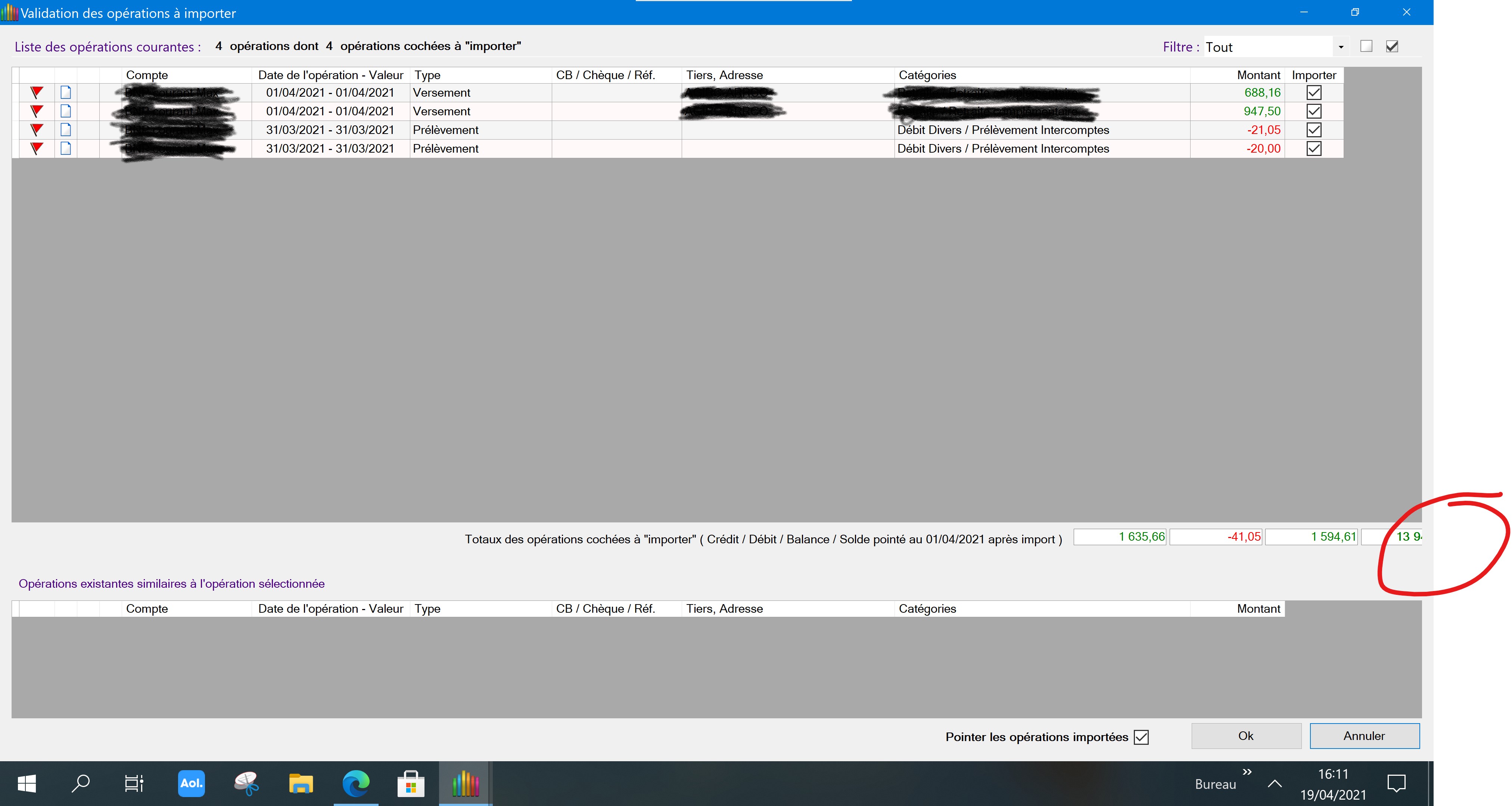Open Microsoft Store from the taskbar
The image size is (1512, 806).
coord(410,784)
